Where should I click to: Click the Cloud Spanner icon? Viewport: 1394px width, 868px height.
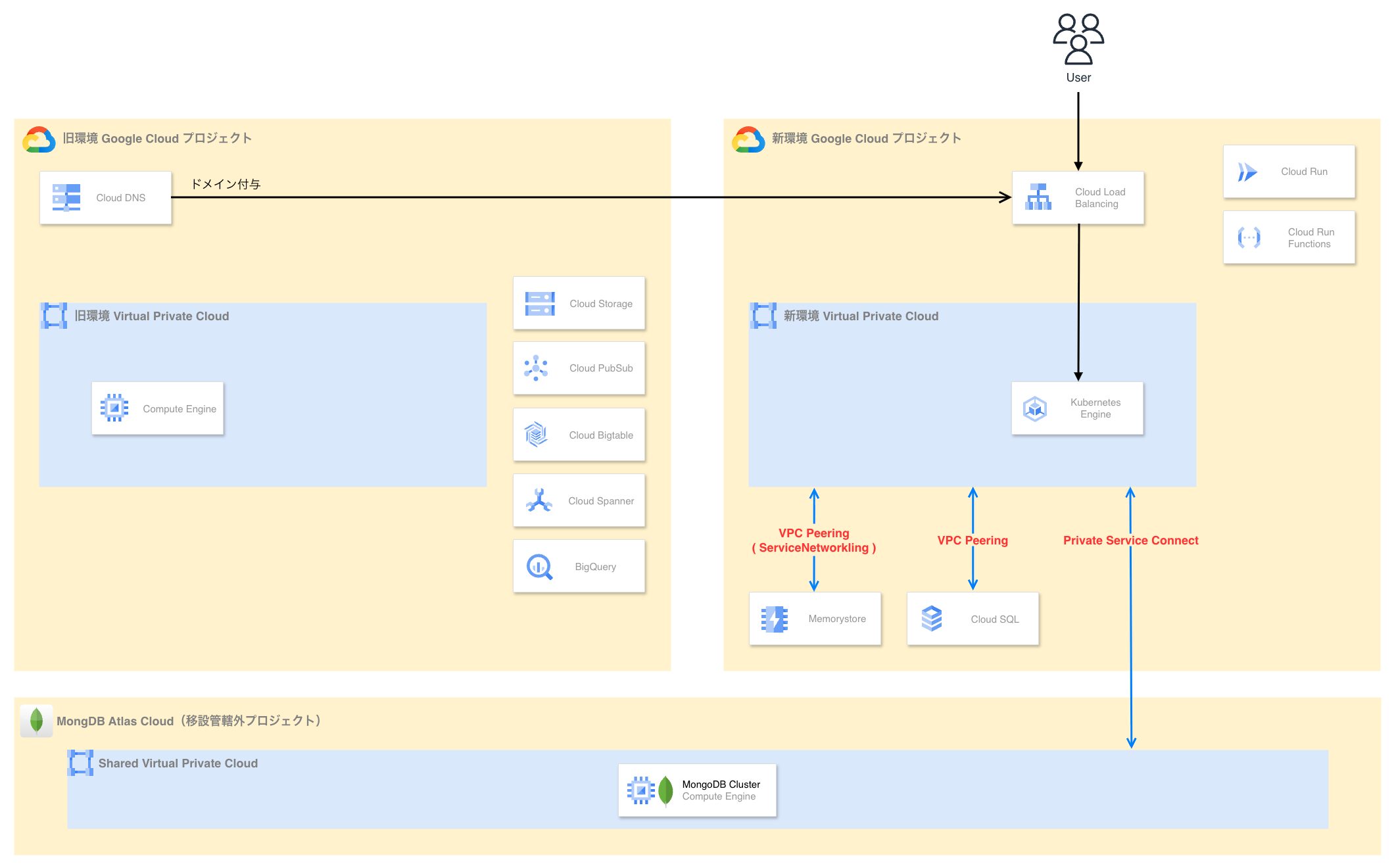click(x=539, y=500)
